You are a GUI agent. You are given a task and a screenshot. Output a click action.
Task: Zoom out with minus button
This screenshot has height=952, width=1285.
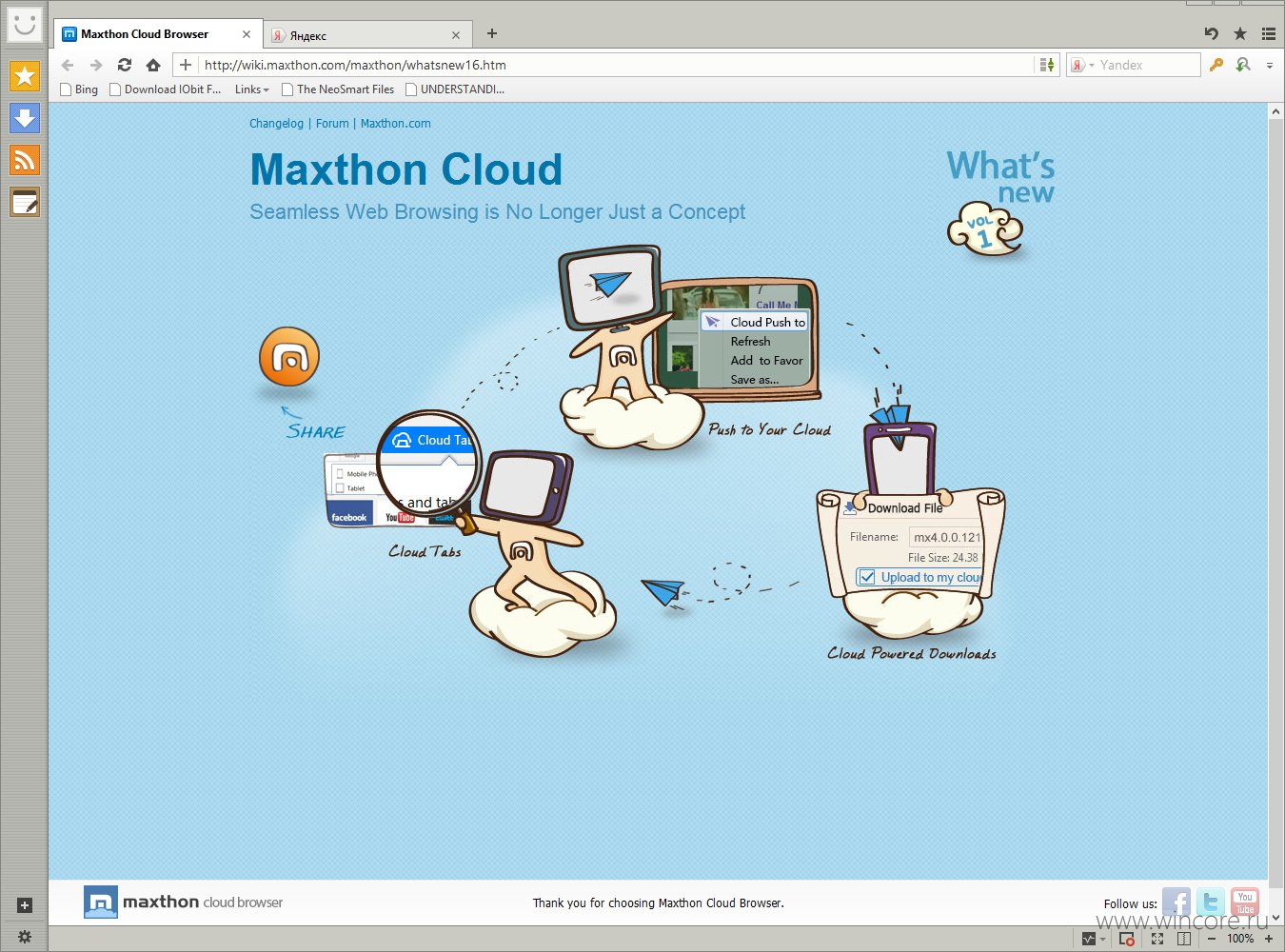(x=1212, y=939)
